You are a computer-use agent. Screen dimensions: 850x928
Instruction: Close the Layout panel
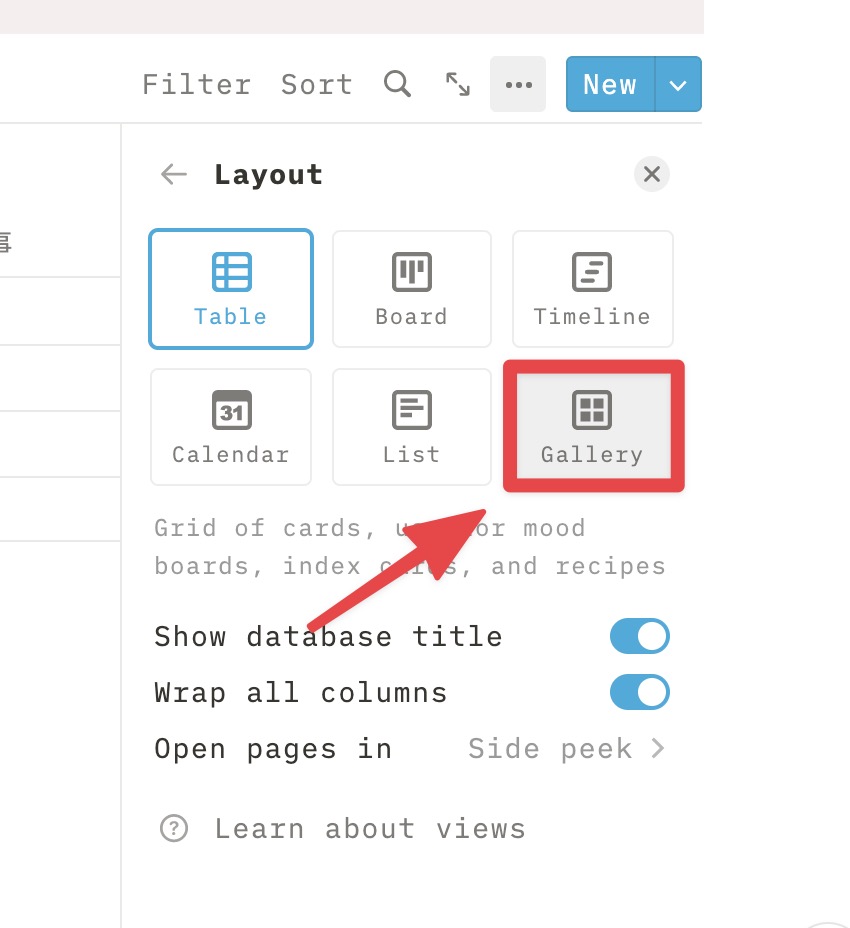point(652,174)
